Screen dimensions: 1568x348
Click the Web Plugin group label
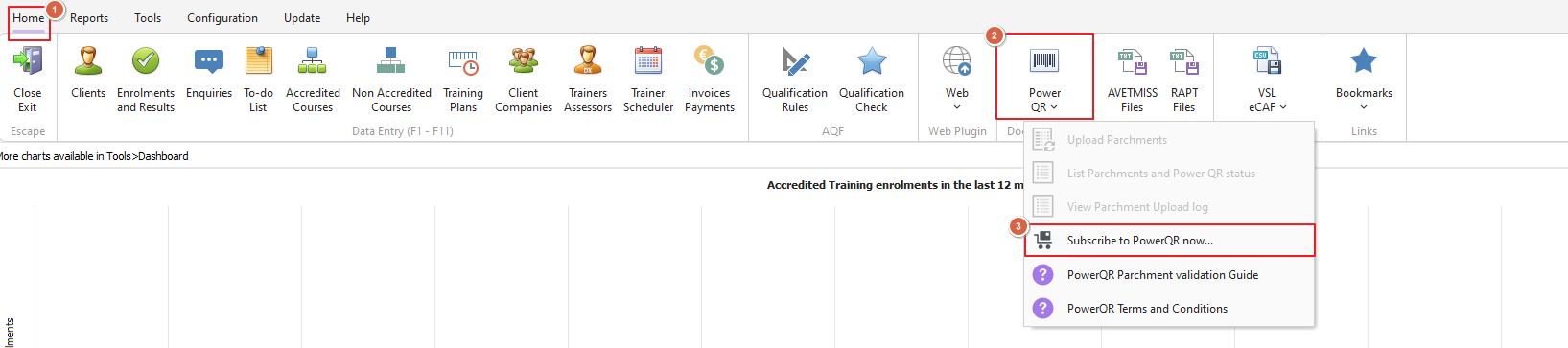tap(957, 131)
